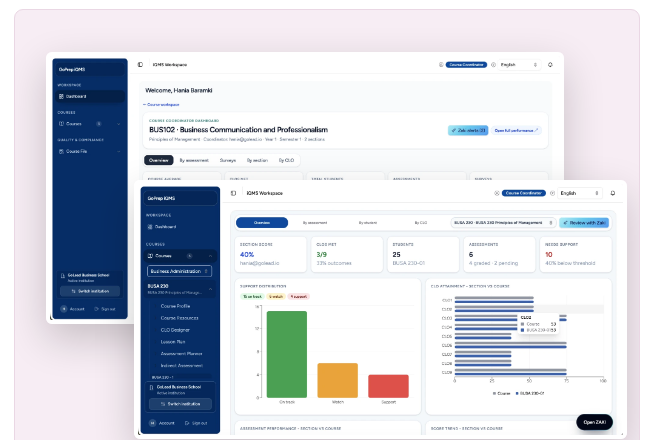This screenshot has width=660, height=440.
Task: Select Overview tab in back window
Action: (x=159, y=160)
